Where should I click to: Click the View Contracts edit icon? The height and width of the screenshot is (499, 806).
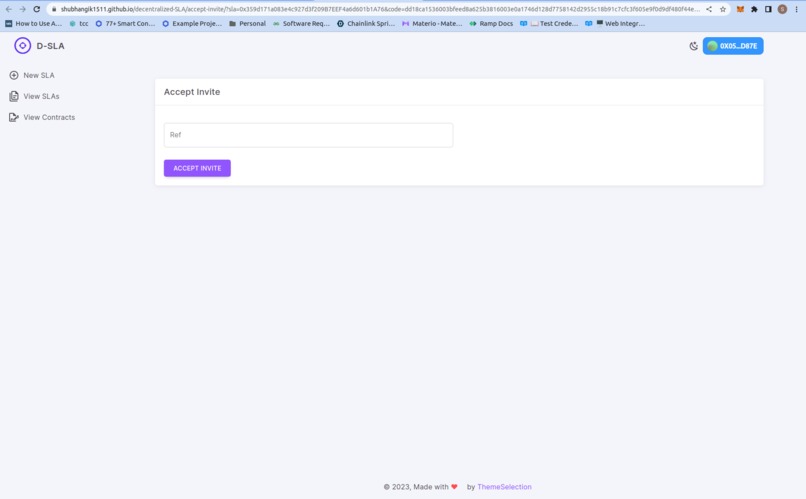tap(14, 117)
